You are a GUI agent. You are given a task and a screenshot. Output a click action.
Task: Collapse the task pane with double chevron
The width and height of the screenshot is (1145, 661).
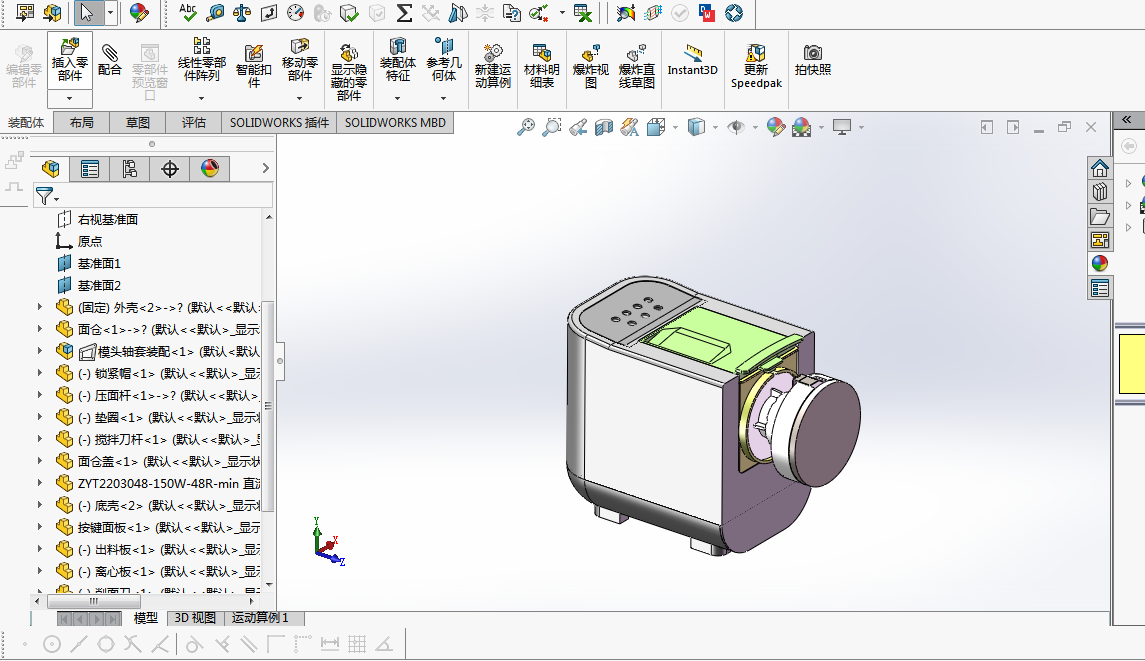(x=1127, y=120)
